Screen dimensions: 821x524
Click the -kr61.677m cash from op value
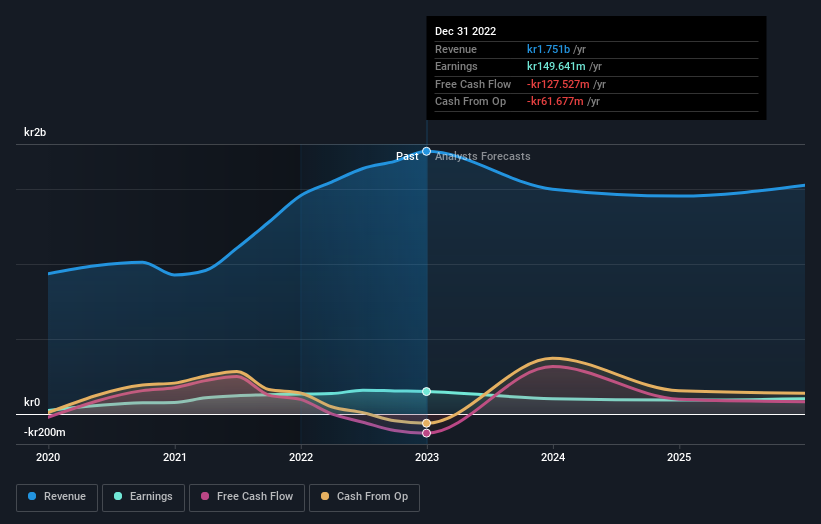[x=555, y=102]
